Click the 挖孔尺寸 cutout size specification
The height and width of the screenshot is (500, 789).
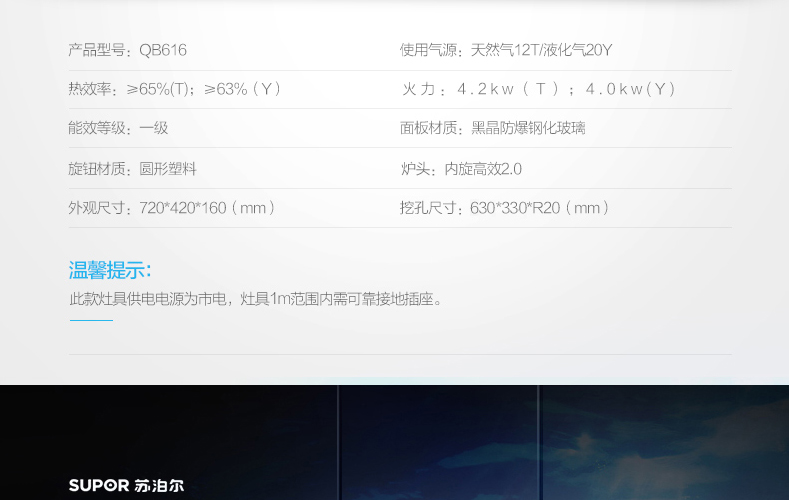coord(505,208)
